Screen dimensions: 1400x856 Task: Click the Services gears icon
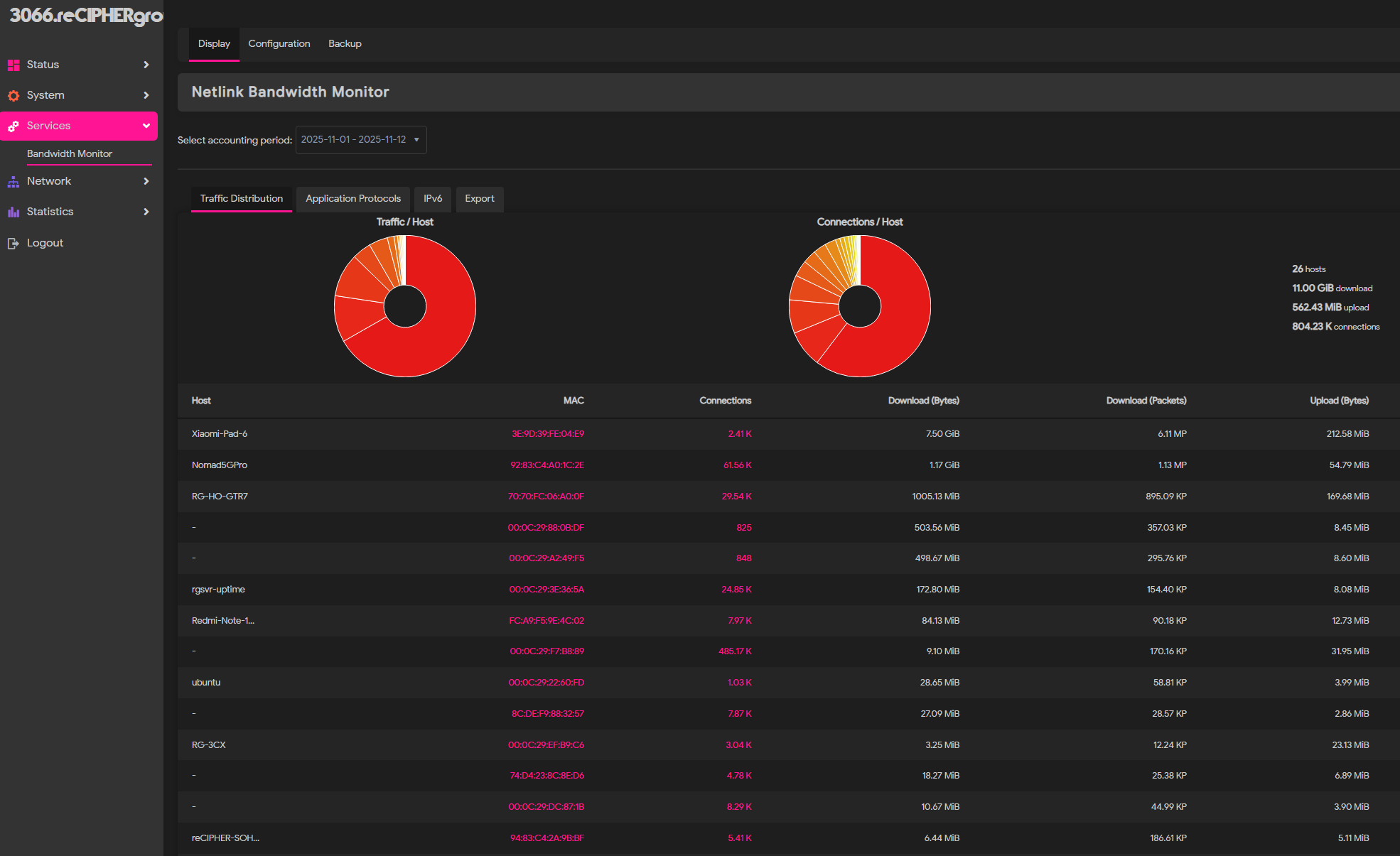(14, 126)
